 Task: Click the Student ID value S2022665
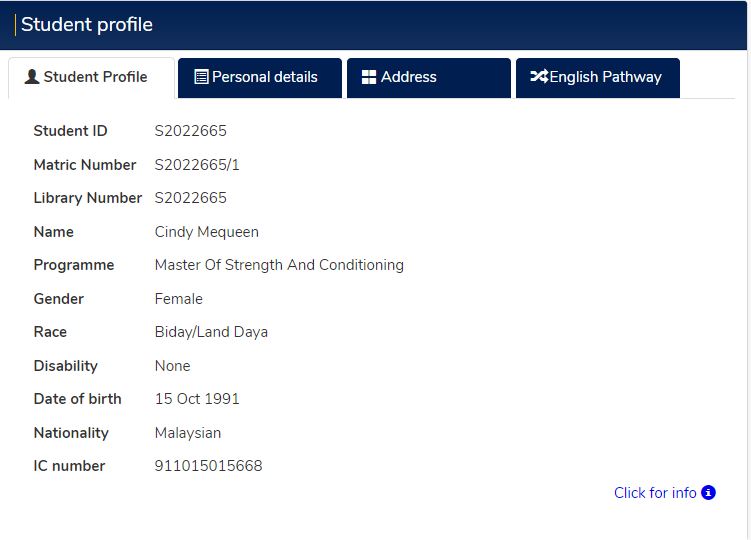point(190,131)
